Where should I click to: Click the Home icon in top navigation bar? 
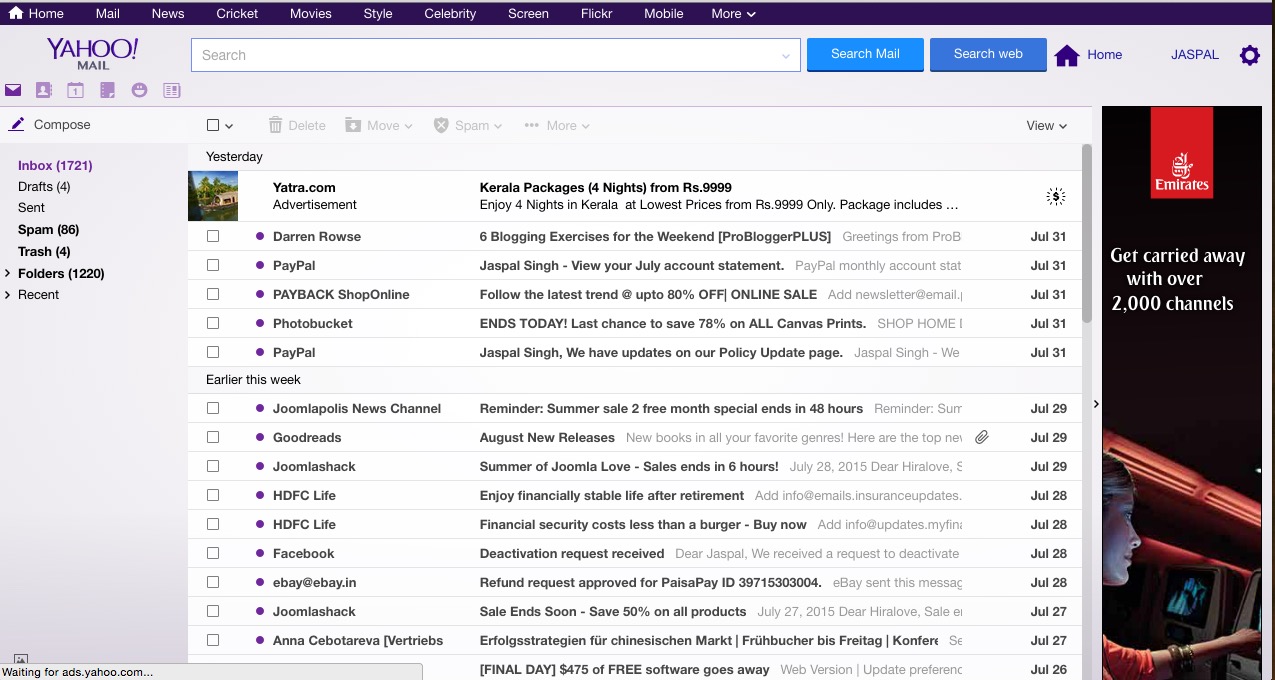point(16,13)
